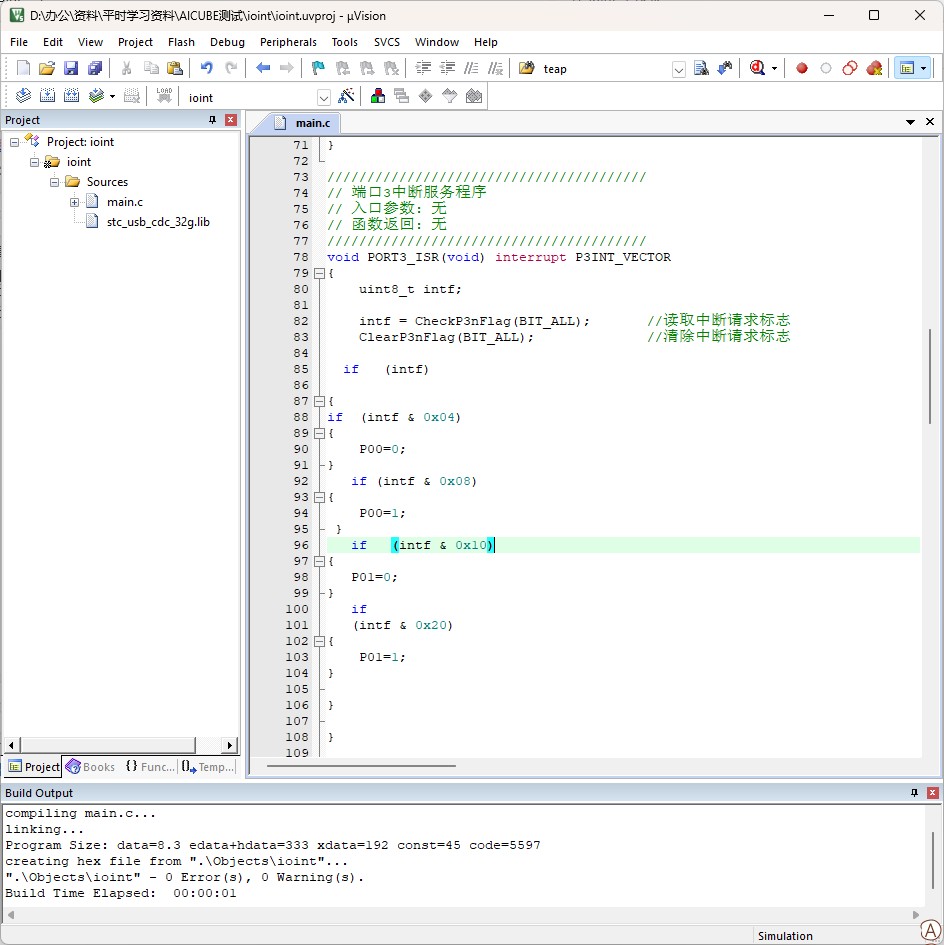
Task: Open the SVCS menu
Action: click(x=386, y=42)
